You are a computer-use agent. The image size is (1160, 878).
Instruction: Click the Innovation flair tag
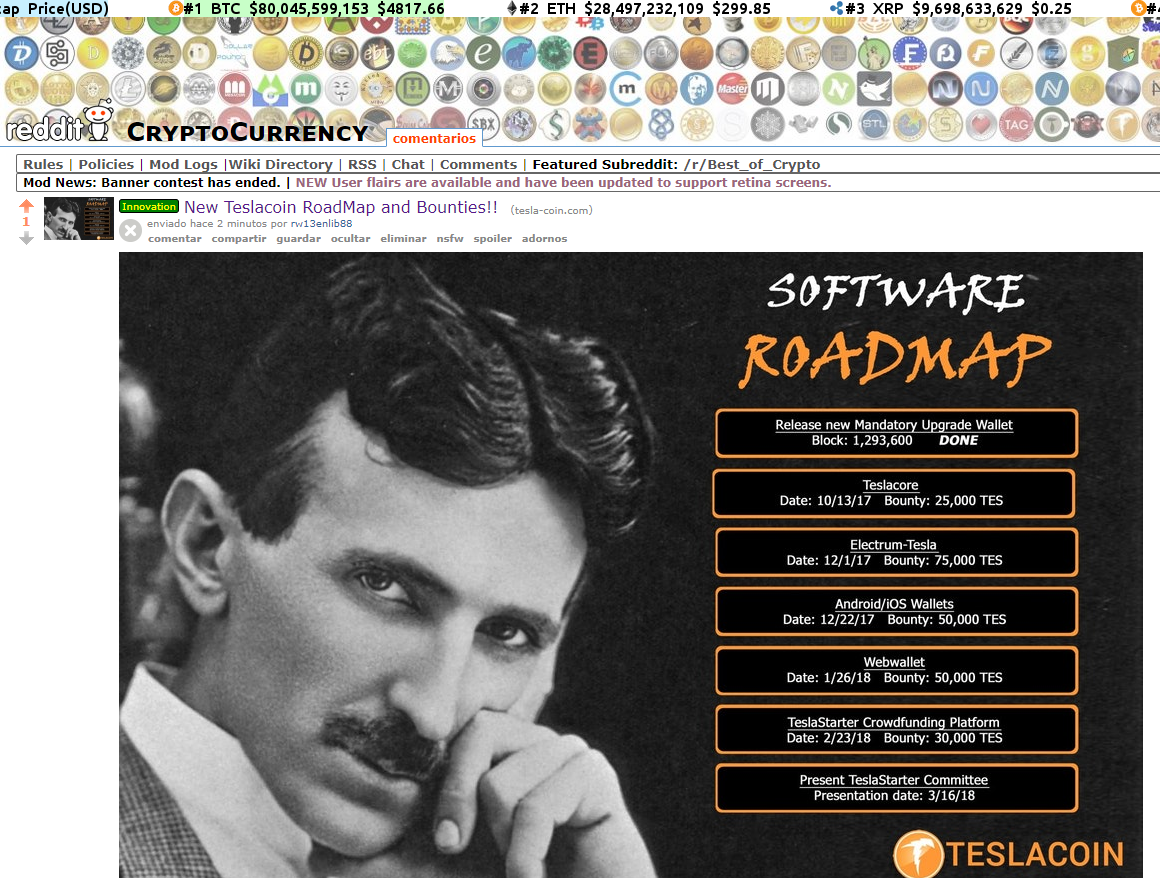[149, 206]
